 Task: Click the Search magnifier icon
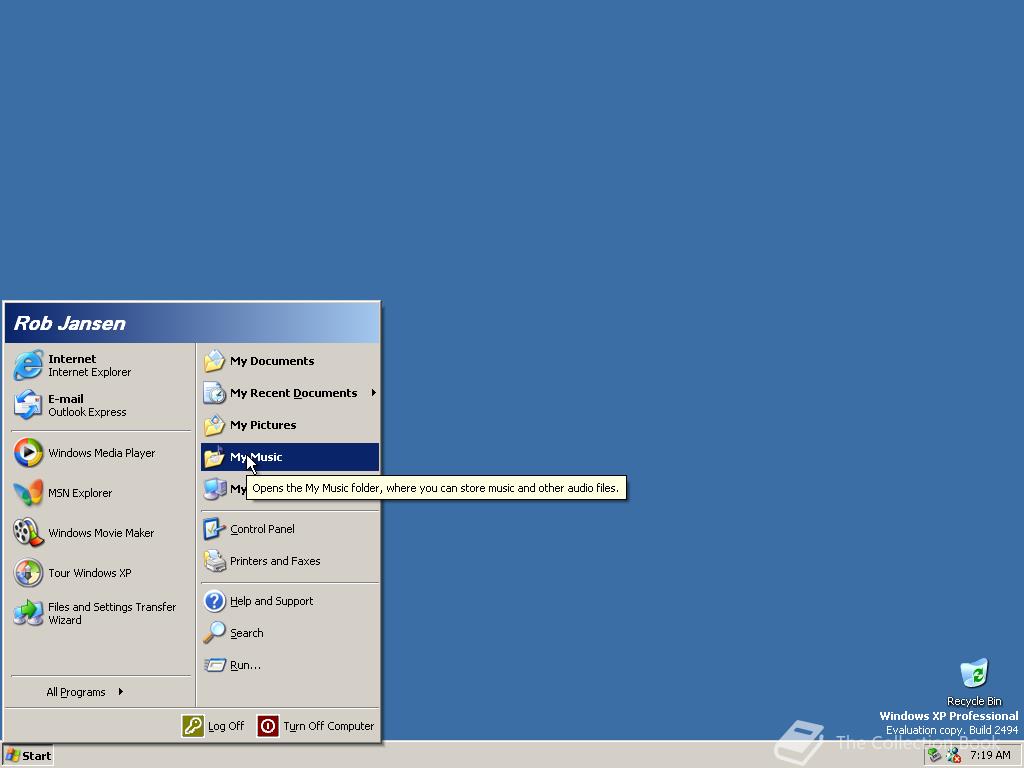pos(214,633)
